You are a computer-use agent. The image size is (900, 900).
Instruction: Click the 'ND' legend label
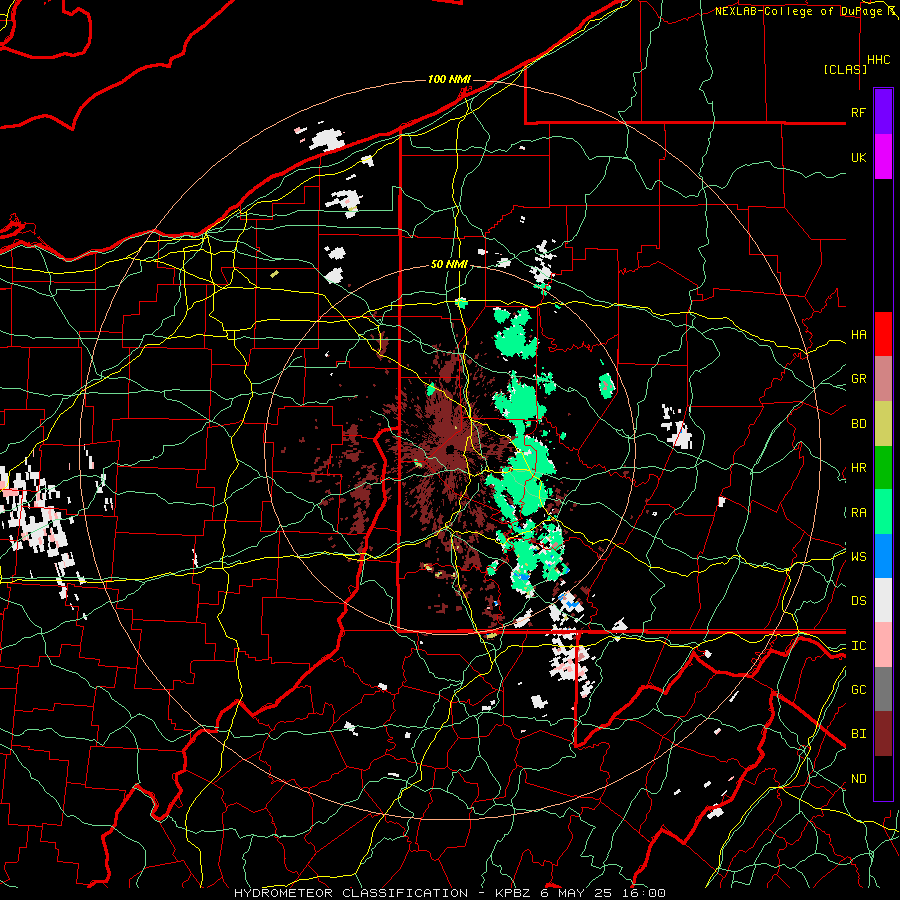coord(858,779)
